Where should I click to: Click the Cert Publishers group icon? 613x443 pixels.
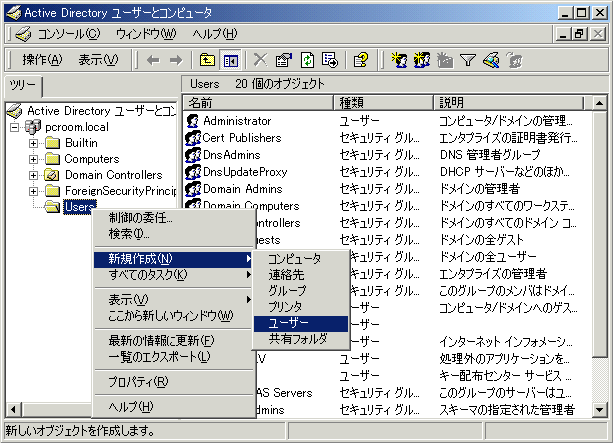click(193, 138)
